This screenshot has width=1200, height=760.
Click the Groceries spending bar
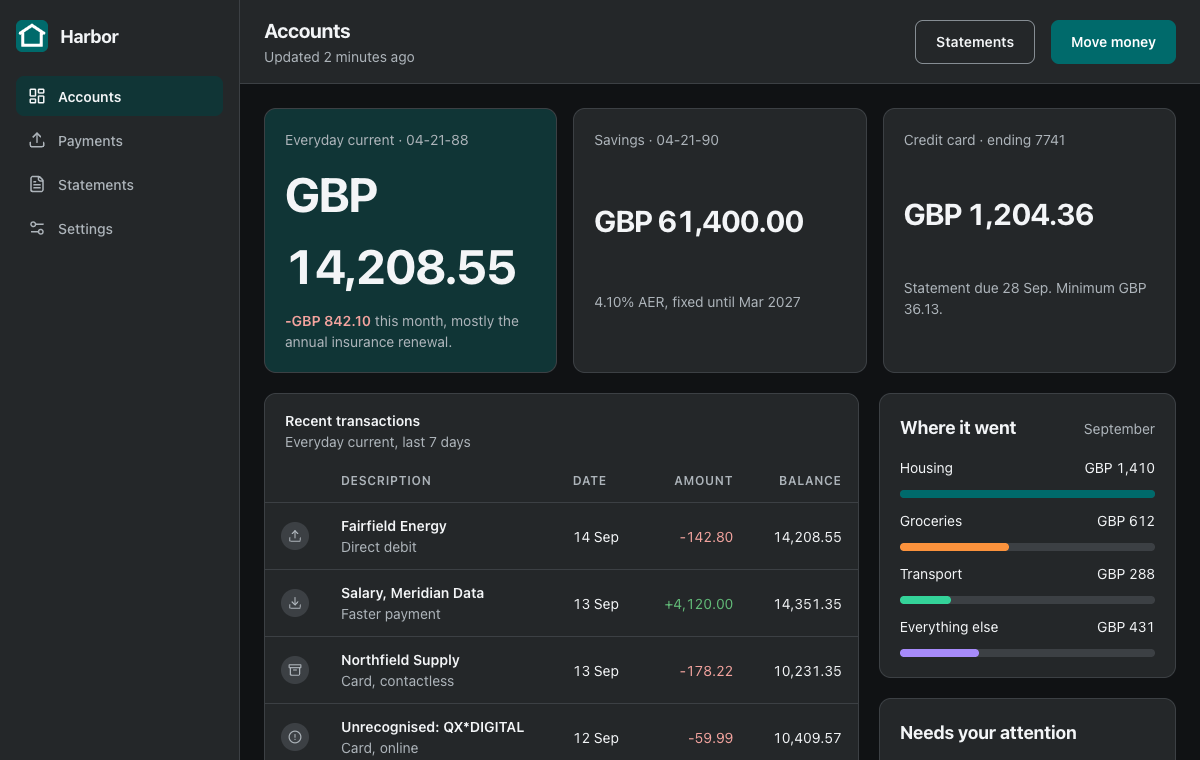1027,546
